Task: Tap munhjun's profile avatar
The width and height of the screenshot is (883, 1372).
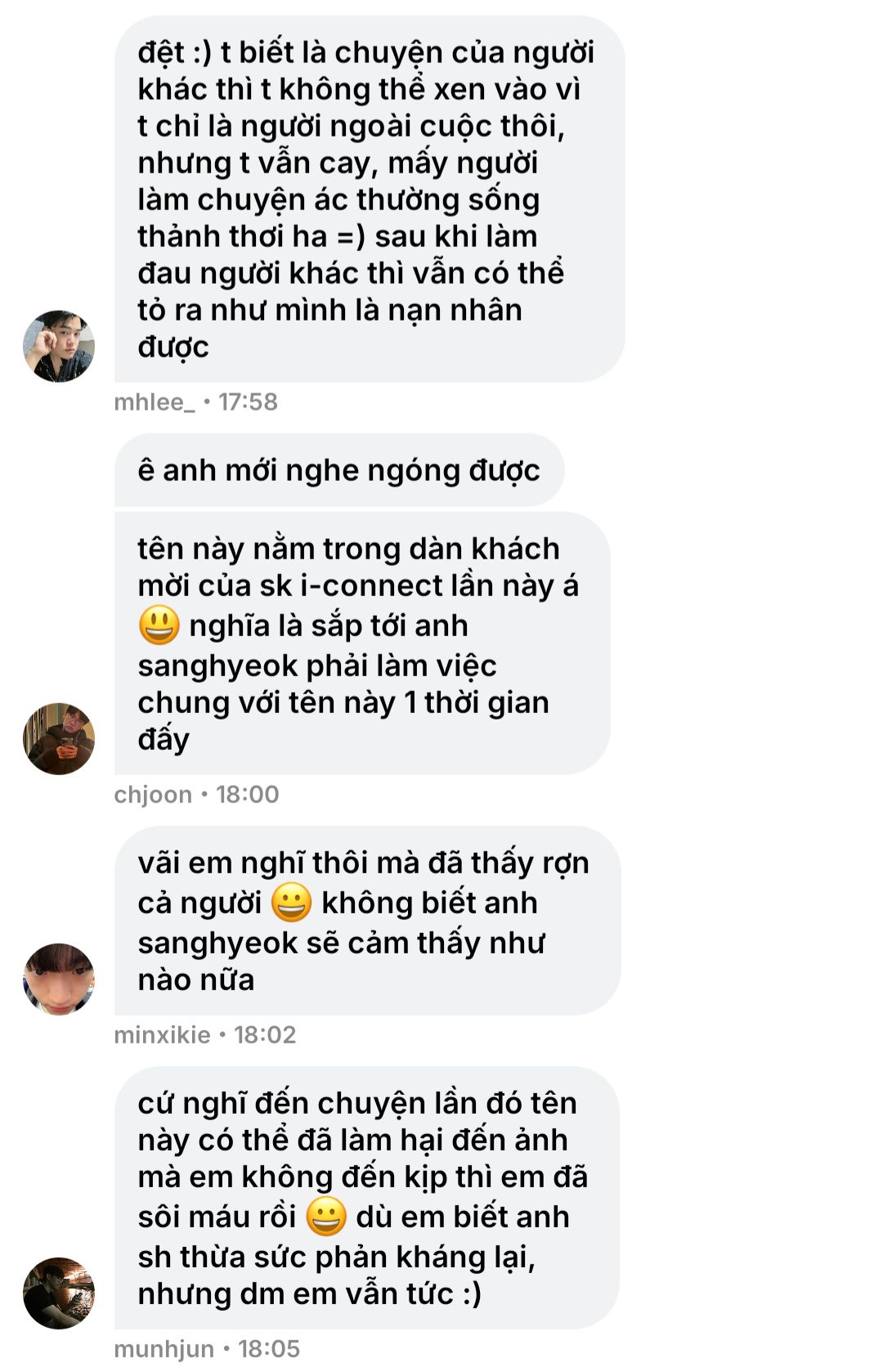Action: pos(59,1293)
